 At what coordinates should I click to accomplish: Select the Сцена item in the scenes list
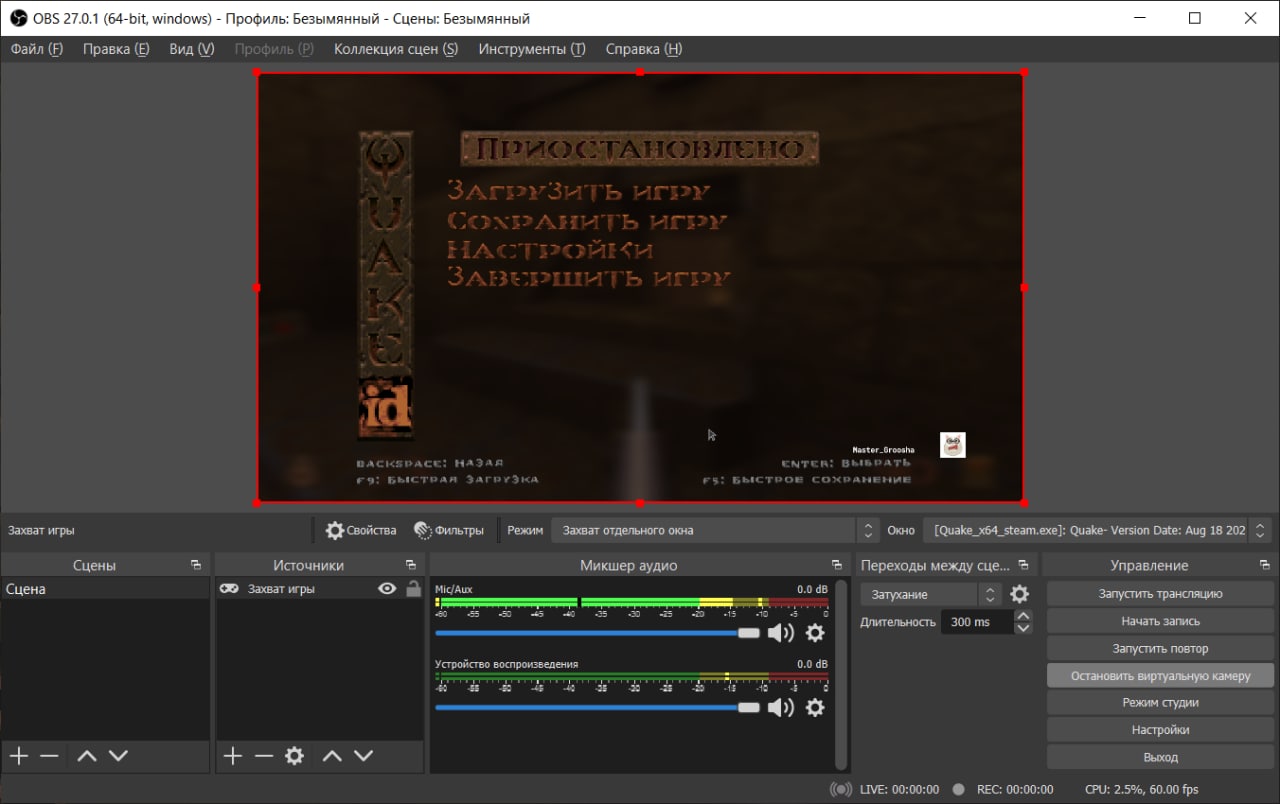(105, 589)
